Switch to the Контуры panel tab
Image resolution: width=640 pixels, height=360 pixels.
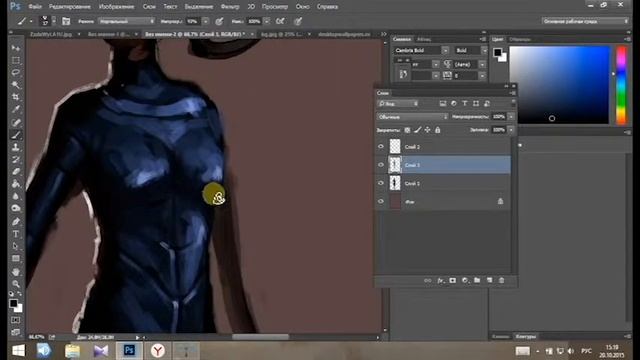pos(526,336)
